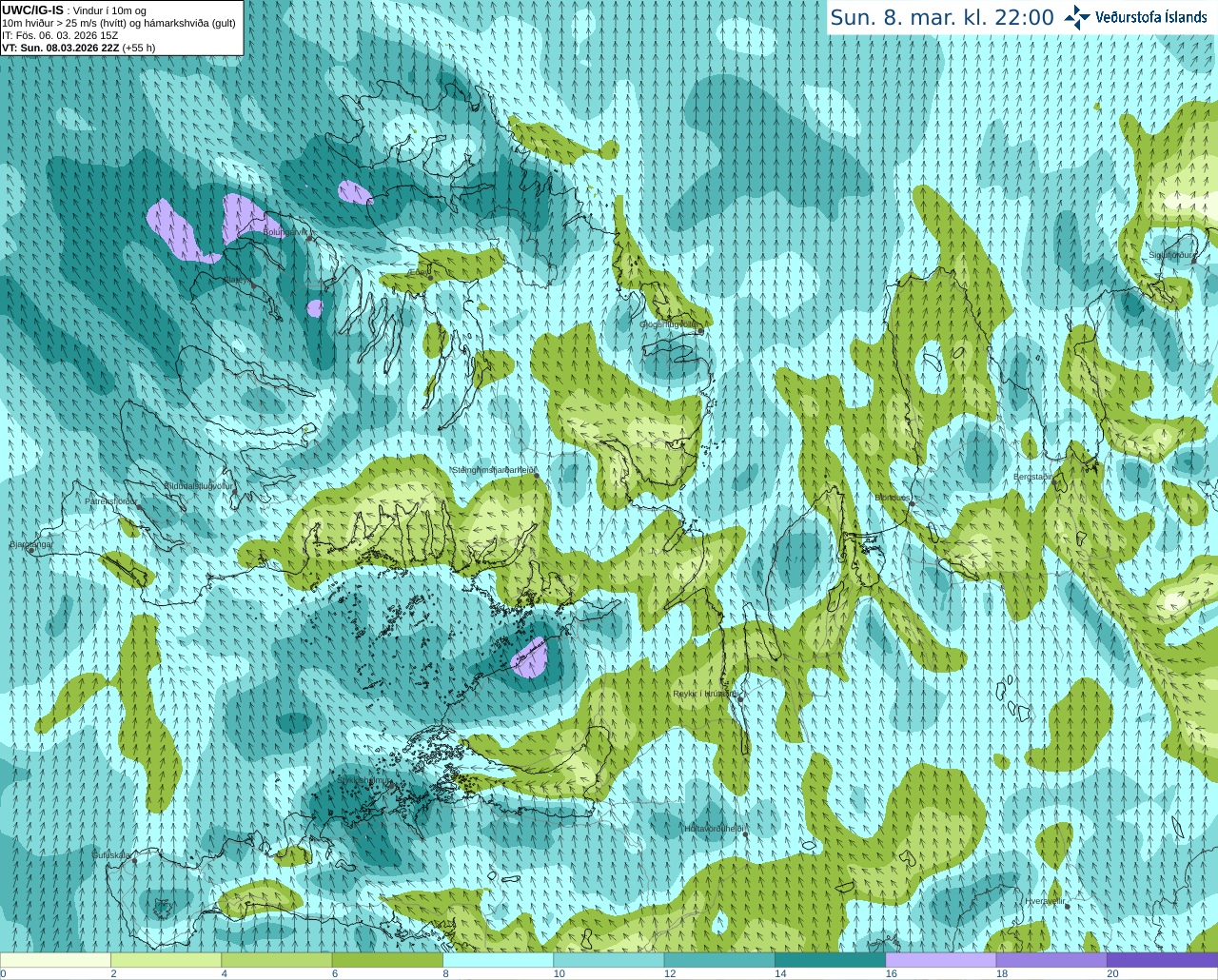Screen dimensions: 1218x980
Task: Click the 'VT: Sun. 08.03.2026 22Z (+55 h)' line
Action: click(x=78, y=48)
